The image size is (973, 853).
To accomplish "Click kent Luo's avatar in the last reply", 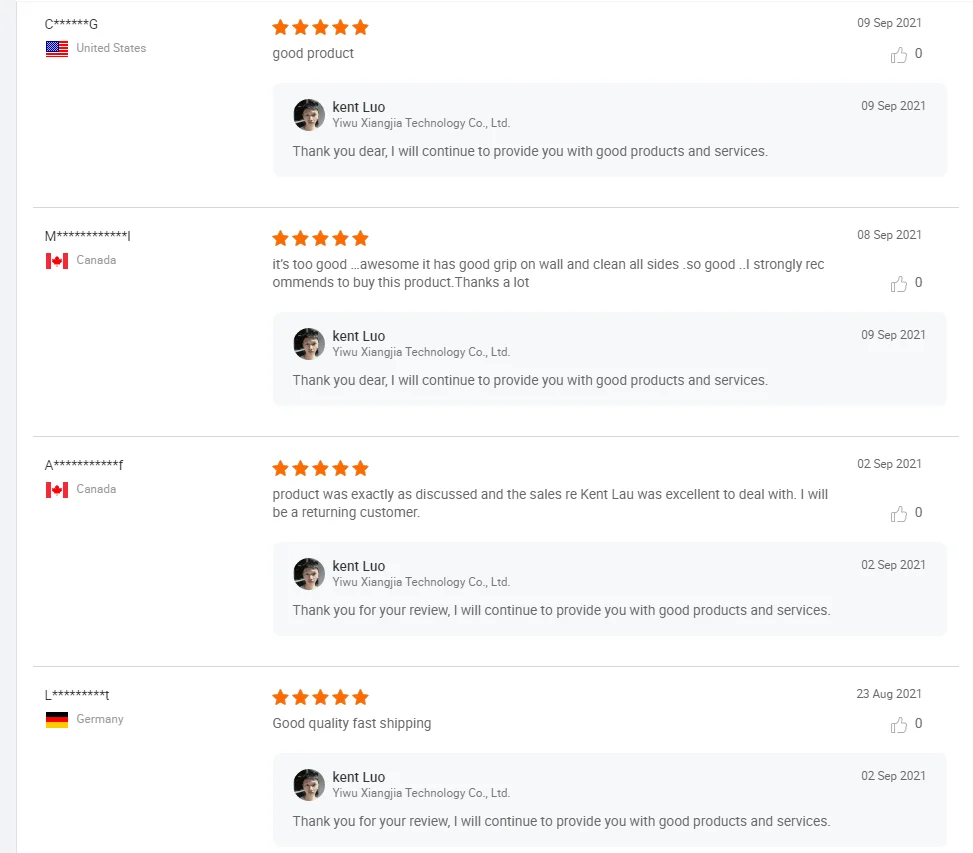I will coord(309,785).
